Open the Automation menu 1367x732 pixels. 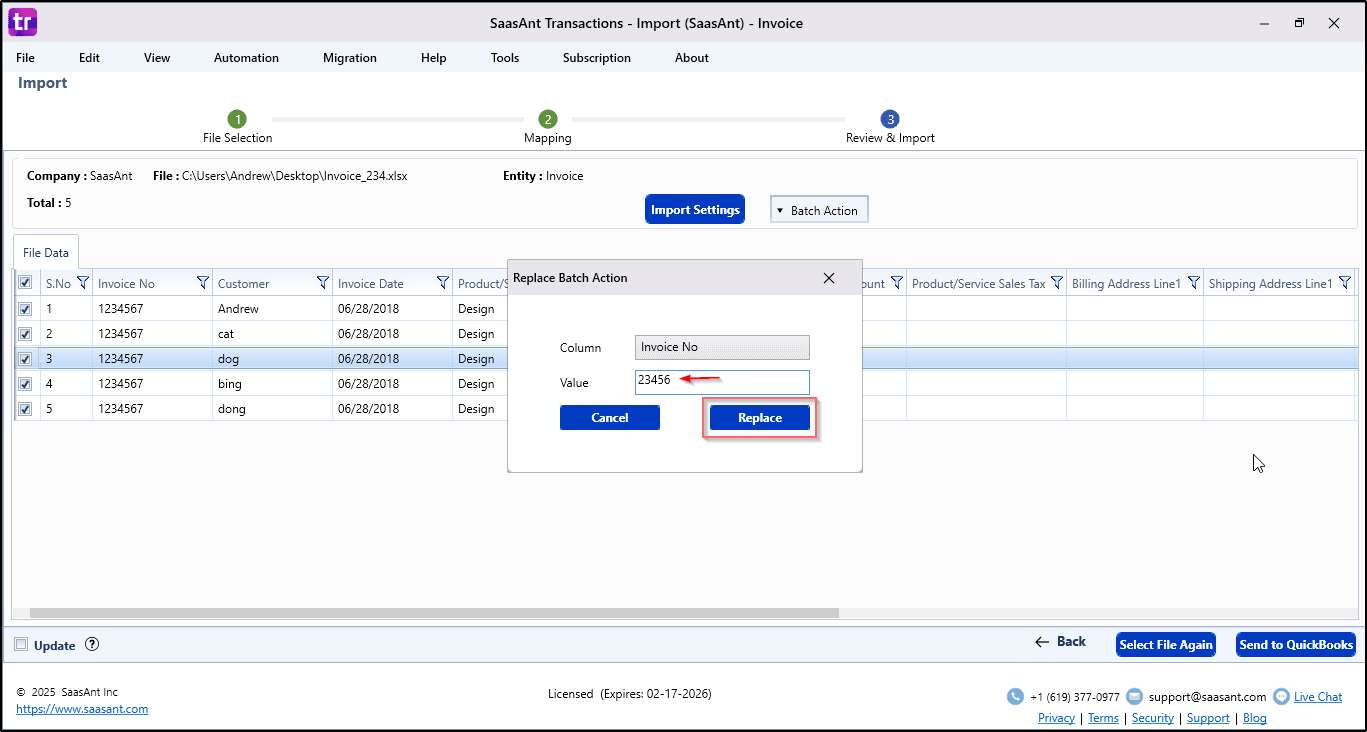[x=246, y=58]
